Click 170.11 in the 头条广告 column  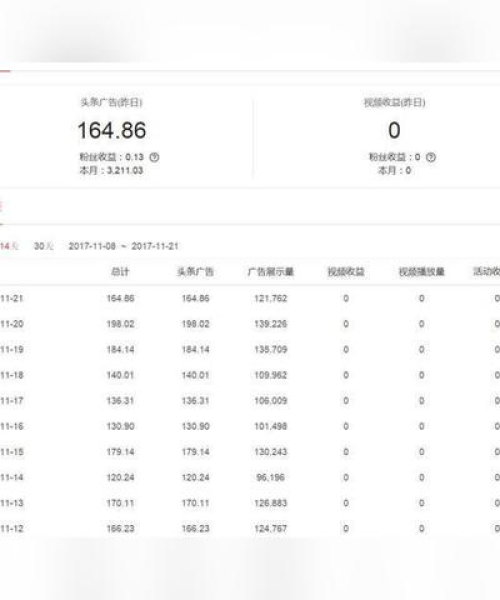pos(195,503)
